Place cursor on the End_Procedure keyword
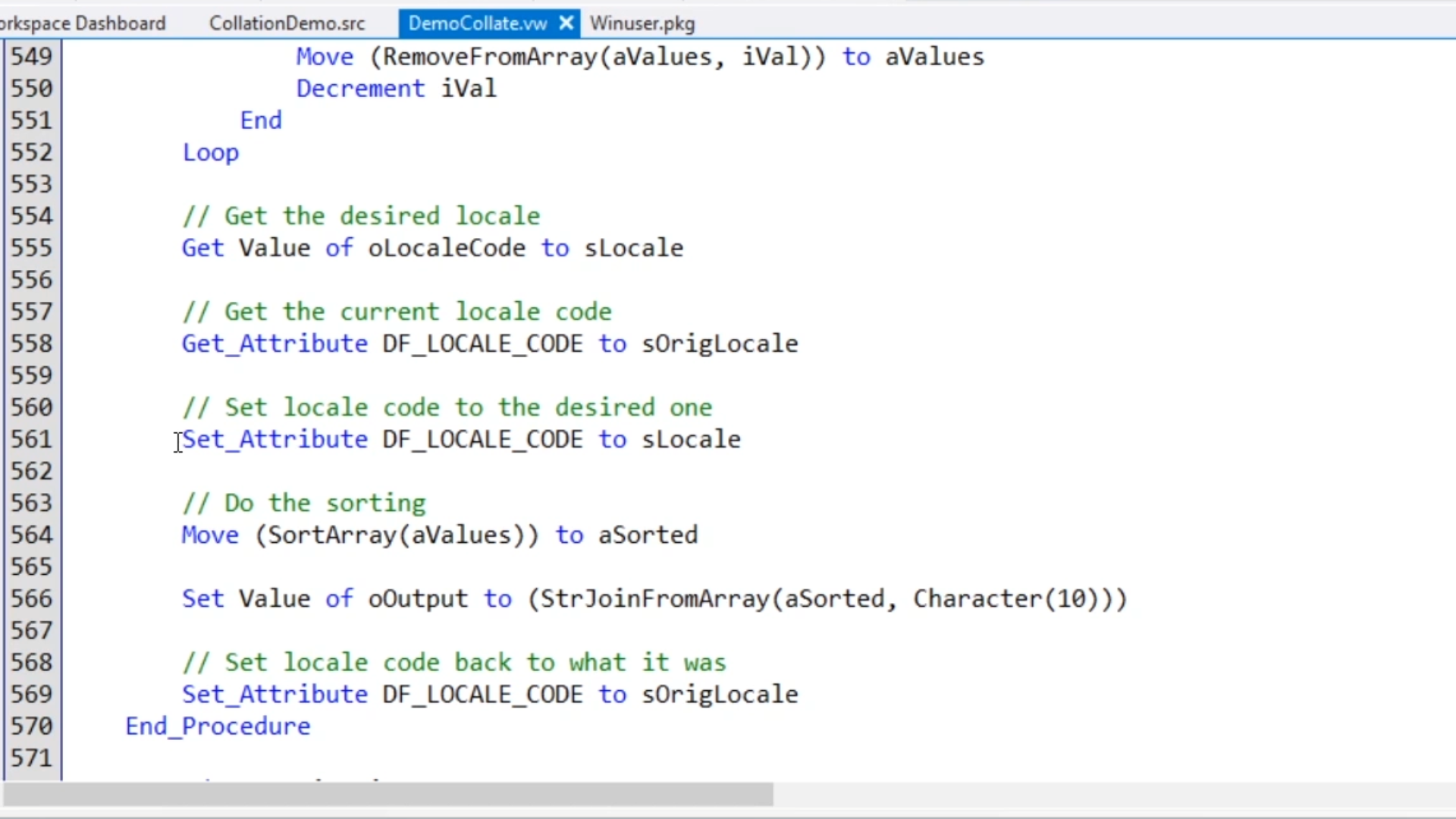This screenshot has width=1456, height=819. [x=218, y=726]
